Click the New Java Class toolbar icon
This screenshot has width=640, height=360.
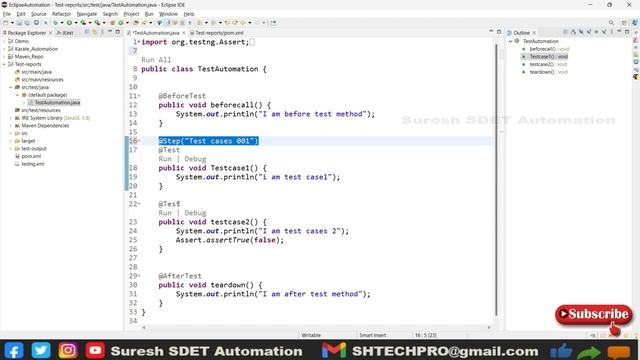tap(120, 23)
